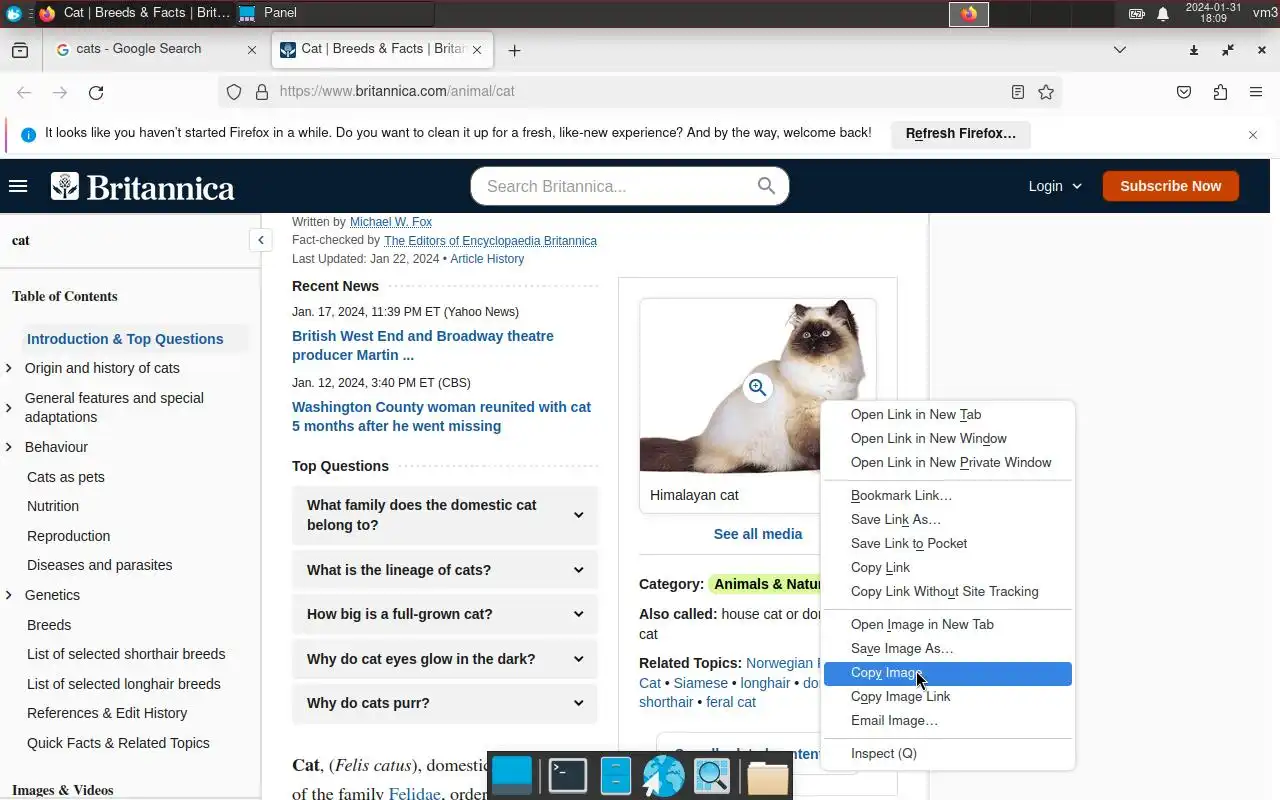
Task: Choose Inspect (Q) in context menu
Action: (948, 754)
